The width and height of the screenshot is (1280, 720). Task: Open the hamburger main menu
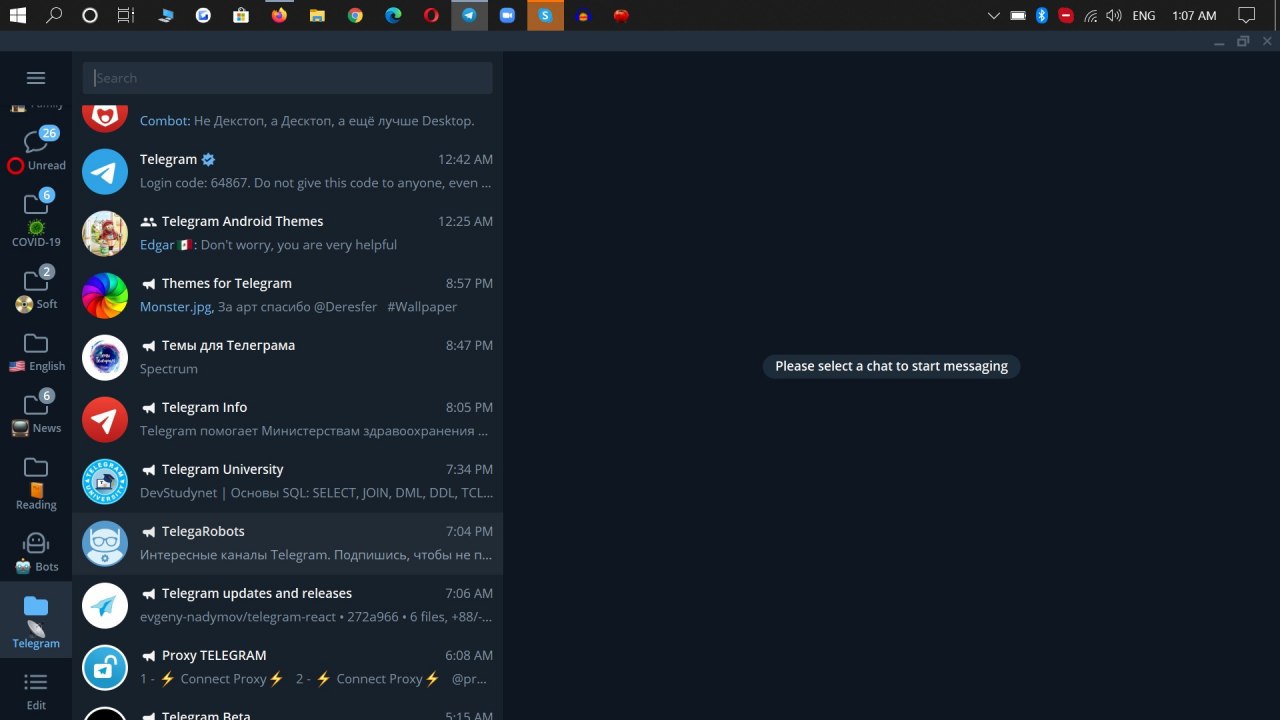[36, 78]
